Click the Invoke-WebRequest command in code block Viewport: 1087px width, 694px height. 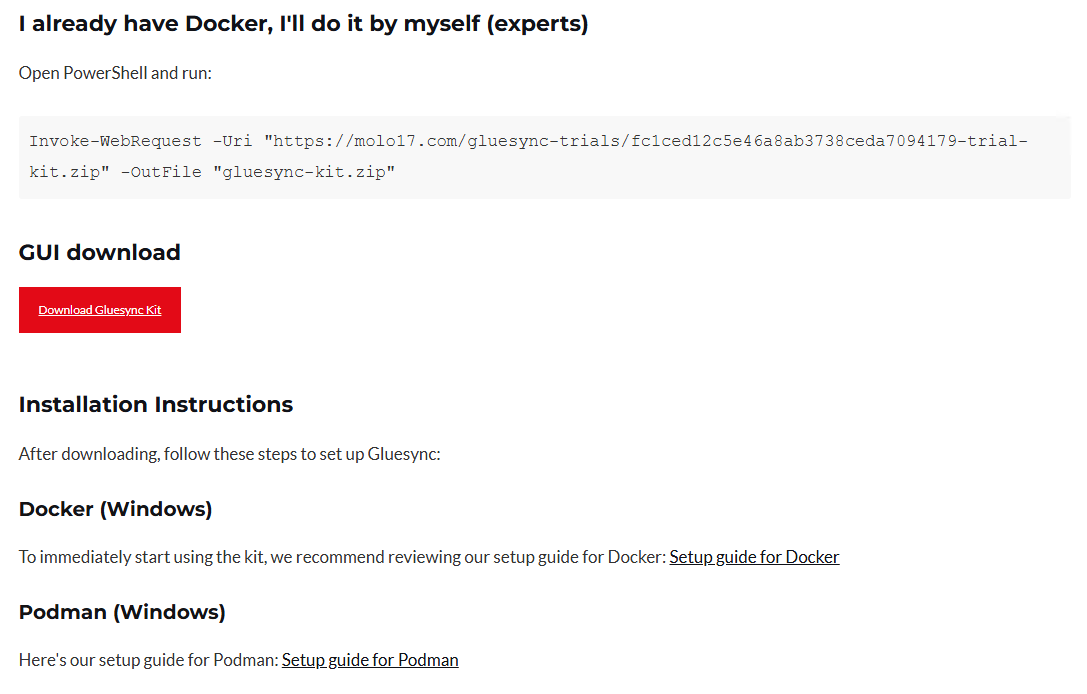pos(112,141)
